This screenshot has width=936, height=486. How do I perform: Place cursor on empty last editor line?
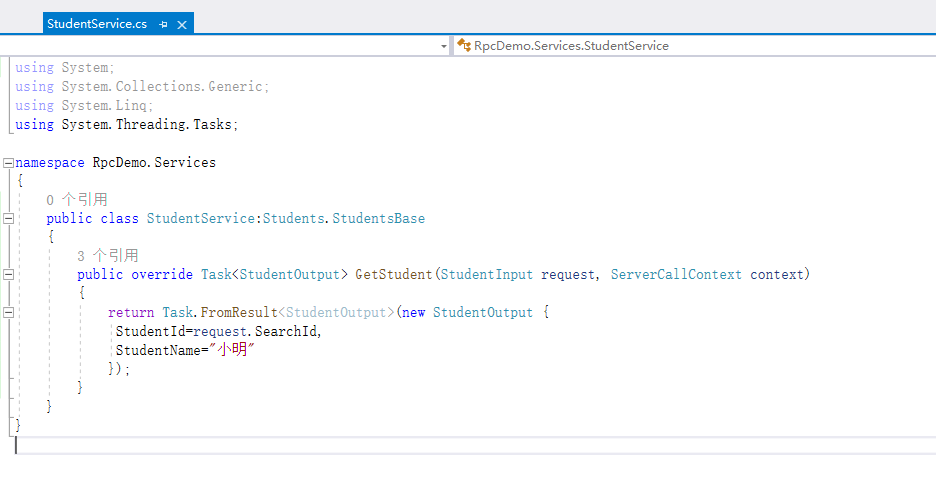pyautogui.click(x=475, y=445)
